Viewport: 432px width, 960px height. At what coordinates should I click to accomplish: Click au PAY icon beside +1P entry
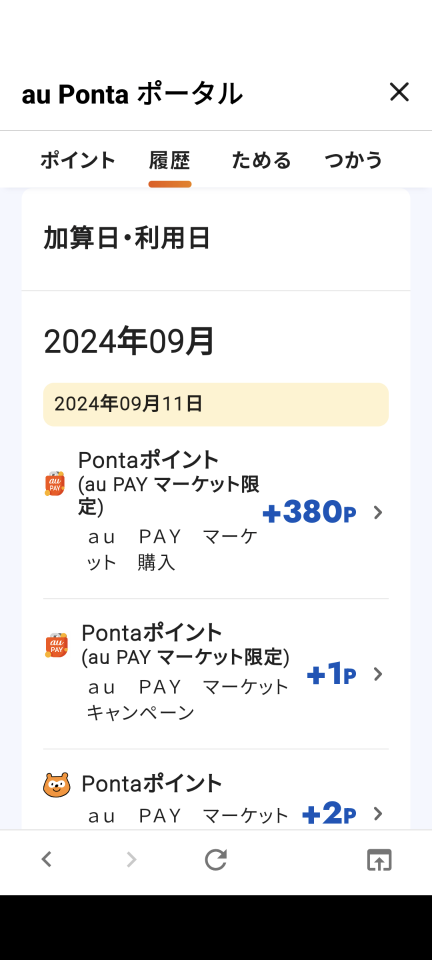point(56,645)
